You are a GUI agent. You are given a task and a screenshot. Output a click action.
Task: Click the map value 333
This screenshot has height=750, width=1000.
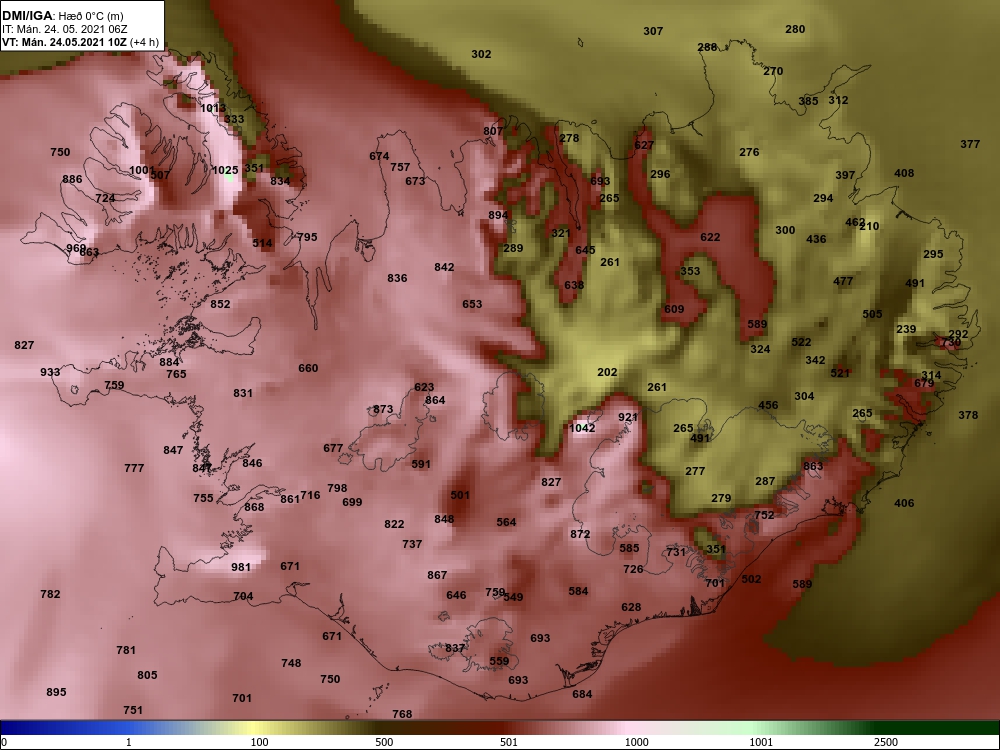(x=234, y=119)
